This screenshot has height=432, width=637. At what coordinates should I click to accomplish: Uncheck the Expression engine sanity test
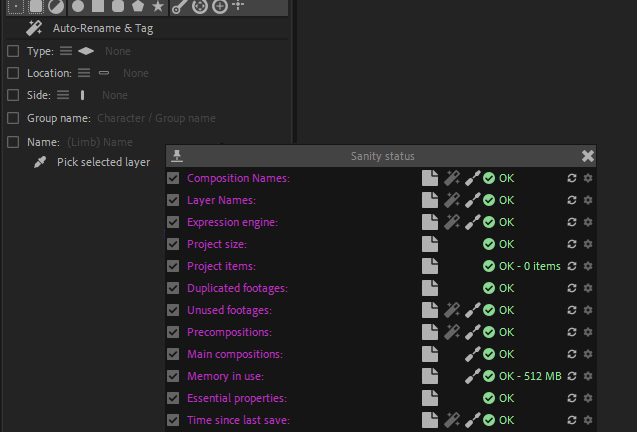(x=173, y=222)
